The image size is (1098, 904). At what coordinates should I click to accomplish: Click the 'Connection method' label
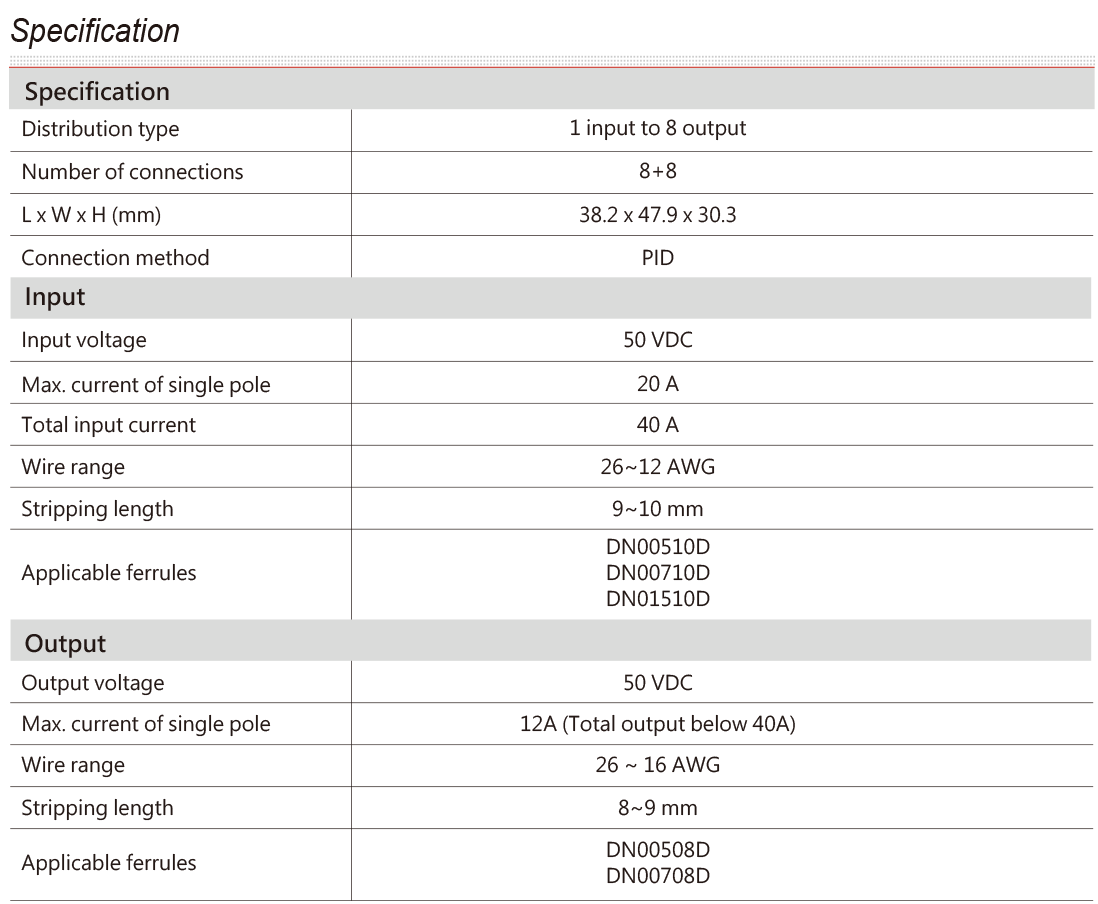pyautogui.click(x=116, y=258)
